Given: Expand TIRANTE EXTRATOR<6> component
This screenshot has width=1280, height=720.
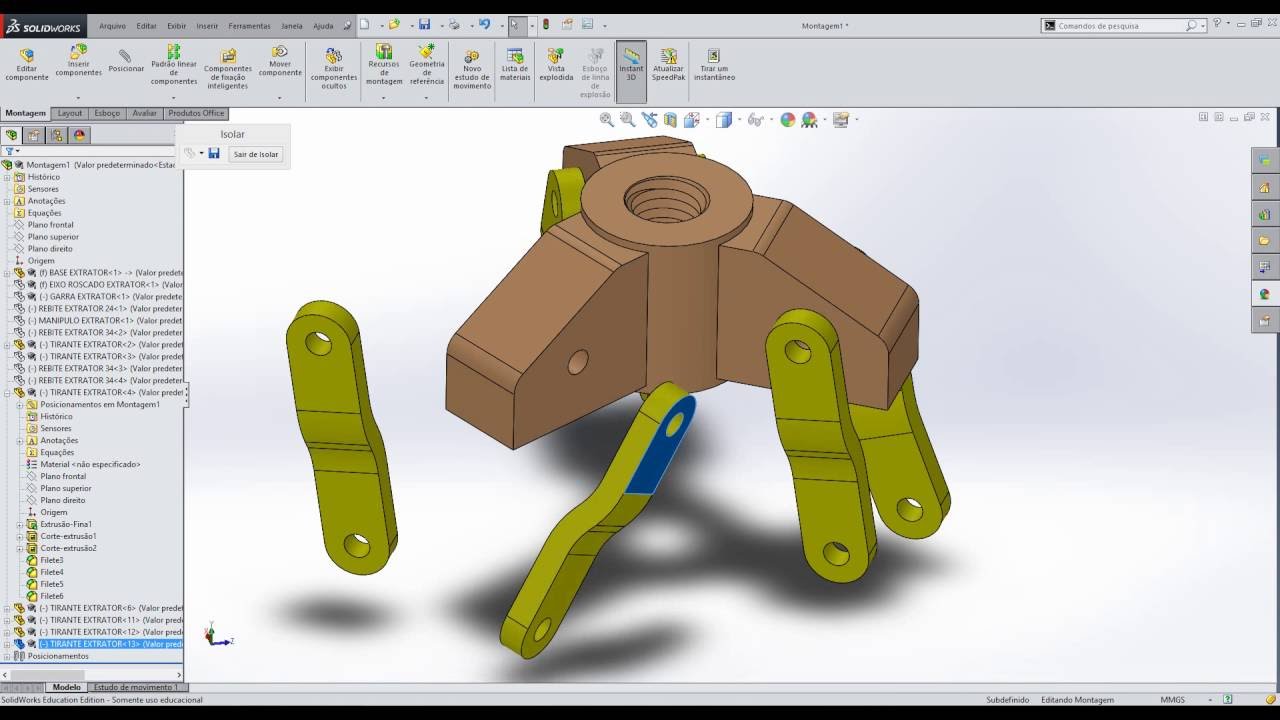Looking at the screenshot, I should click(x=7, y=608).
